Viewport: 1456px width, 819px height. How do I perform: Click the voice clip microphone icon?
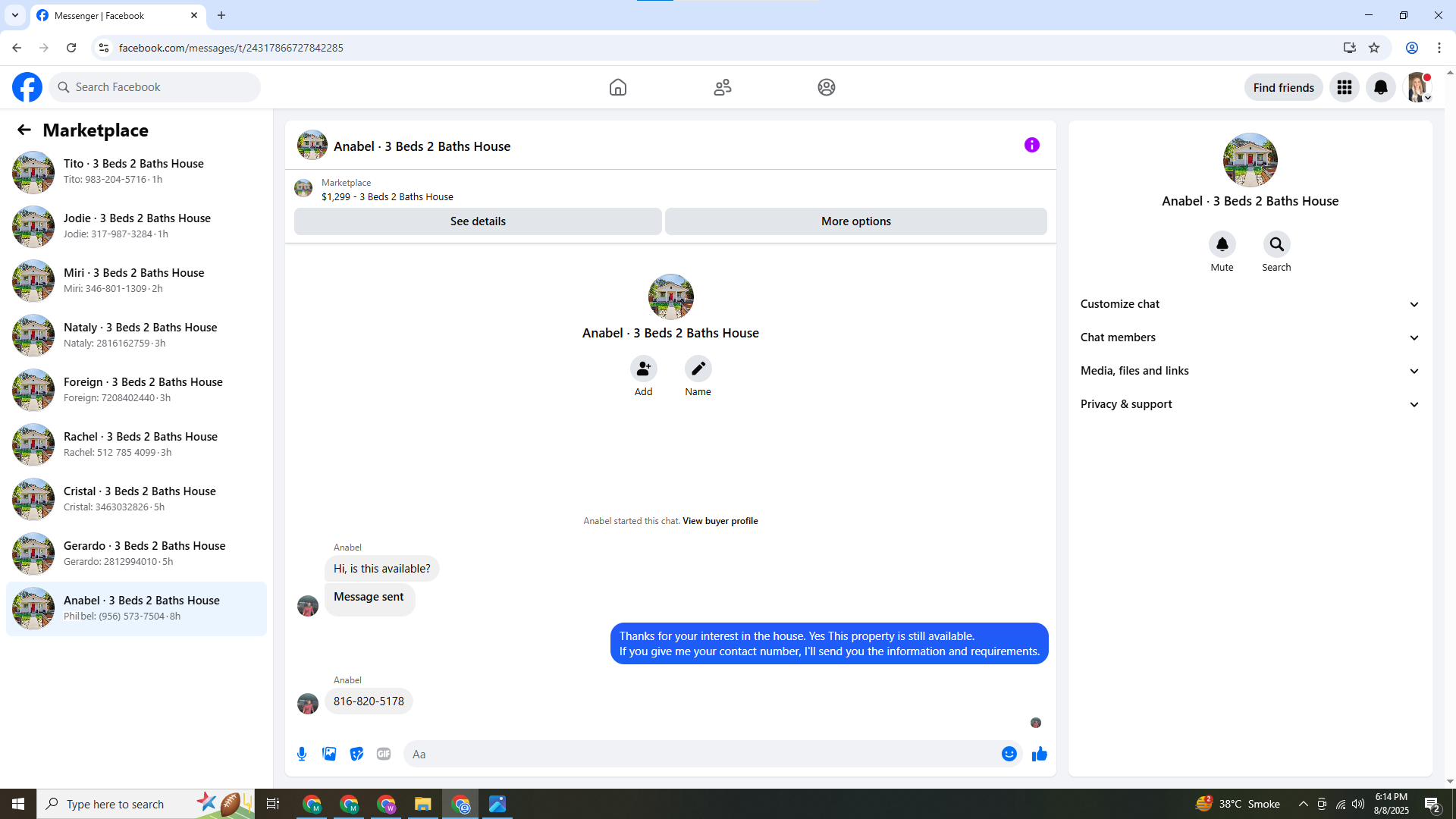[302, 754]
